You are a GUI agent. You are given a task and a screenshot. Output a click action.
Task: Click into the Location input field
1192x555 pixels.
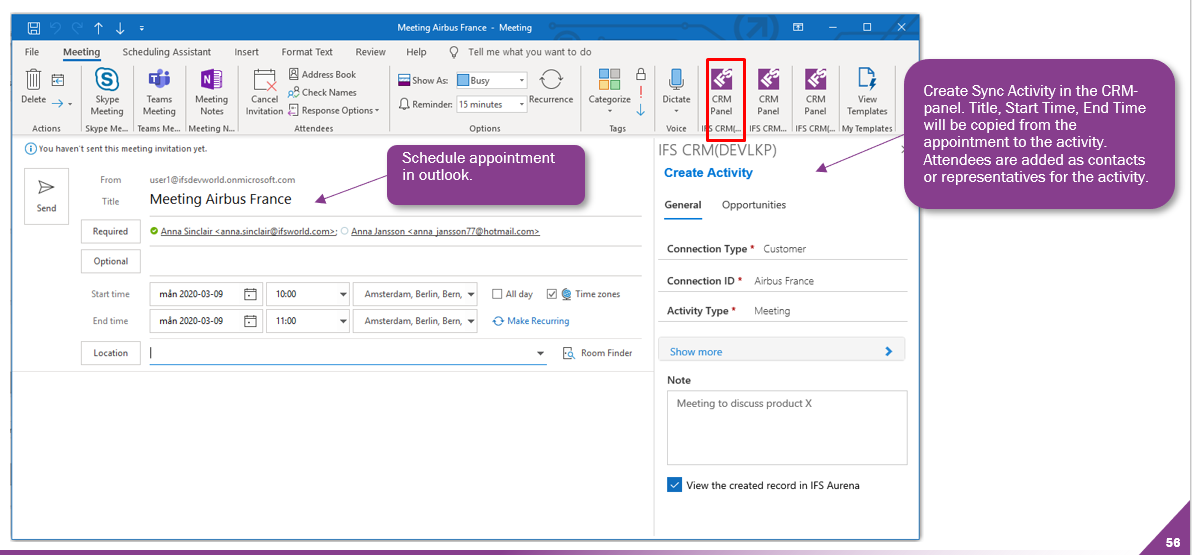pyautogui.click(x=340, y=353)
